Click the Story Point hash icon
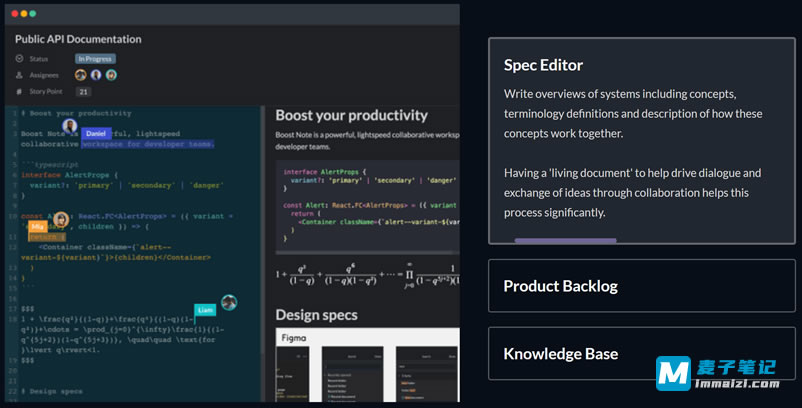802x408 pixels. coord(19,92)
